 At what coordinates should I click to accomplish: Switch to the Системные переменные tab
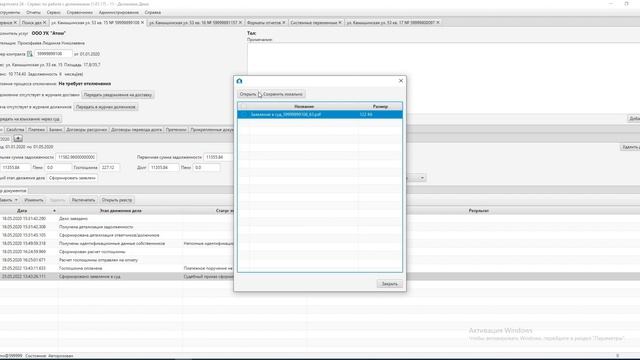(x=313, y=22)
